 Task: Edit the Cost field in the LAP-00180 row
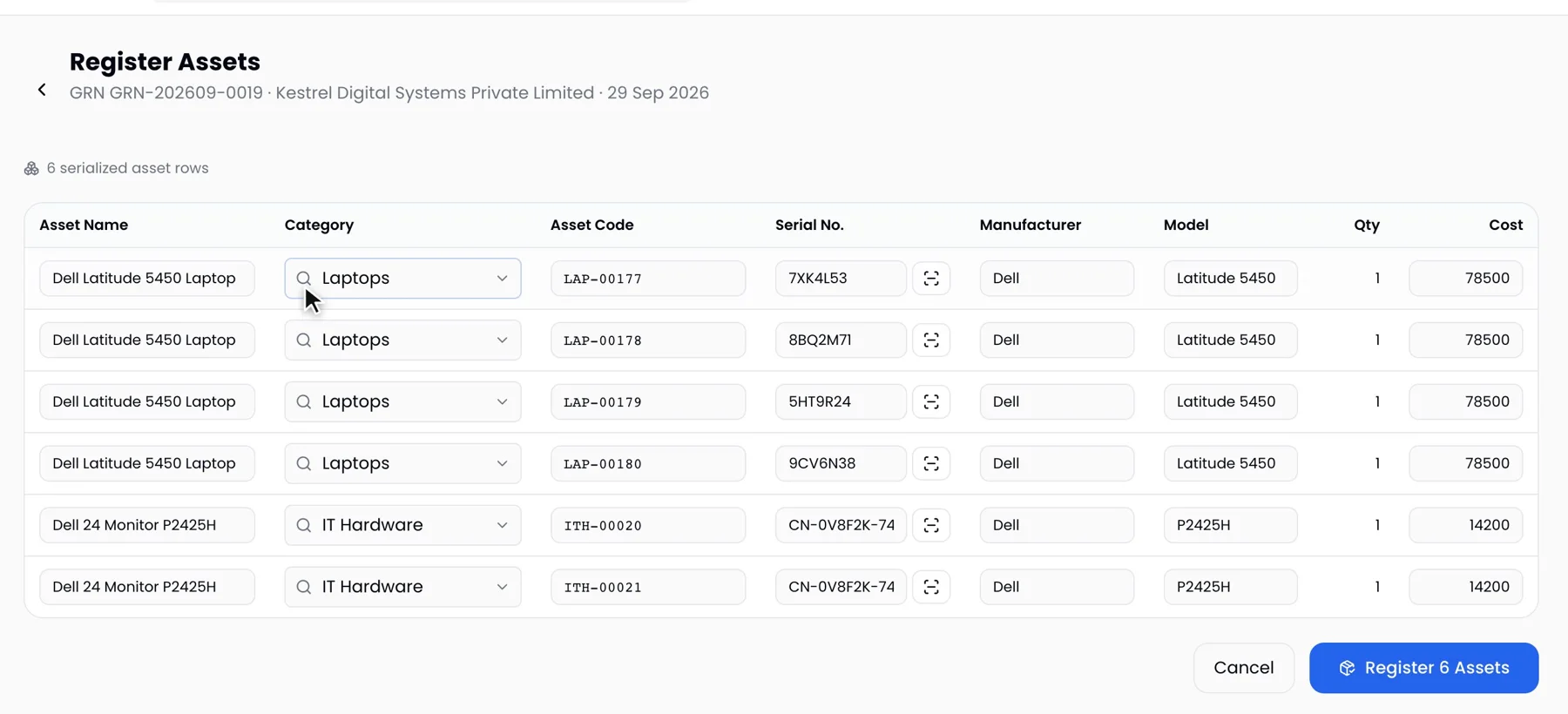point(1465,464)
